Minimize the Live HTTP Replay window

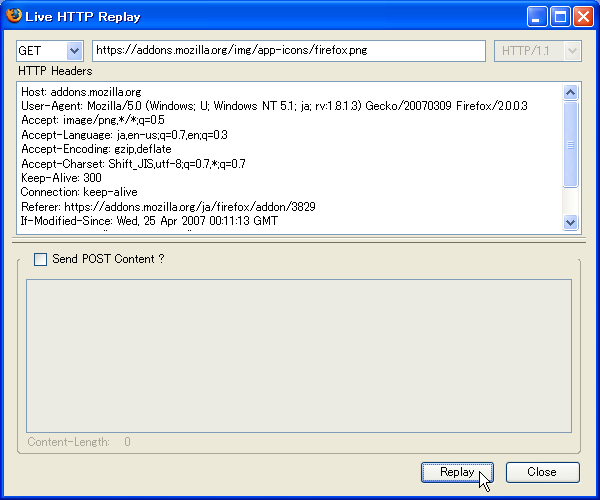point(536,17)
